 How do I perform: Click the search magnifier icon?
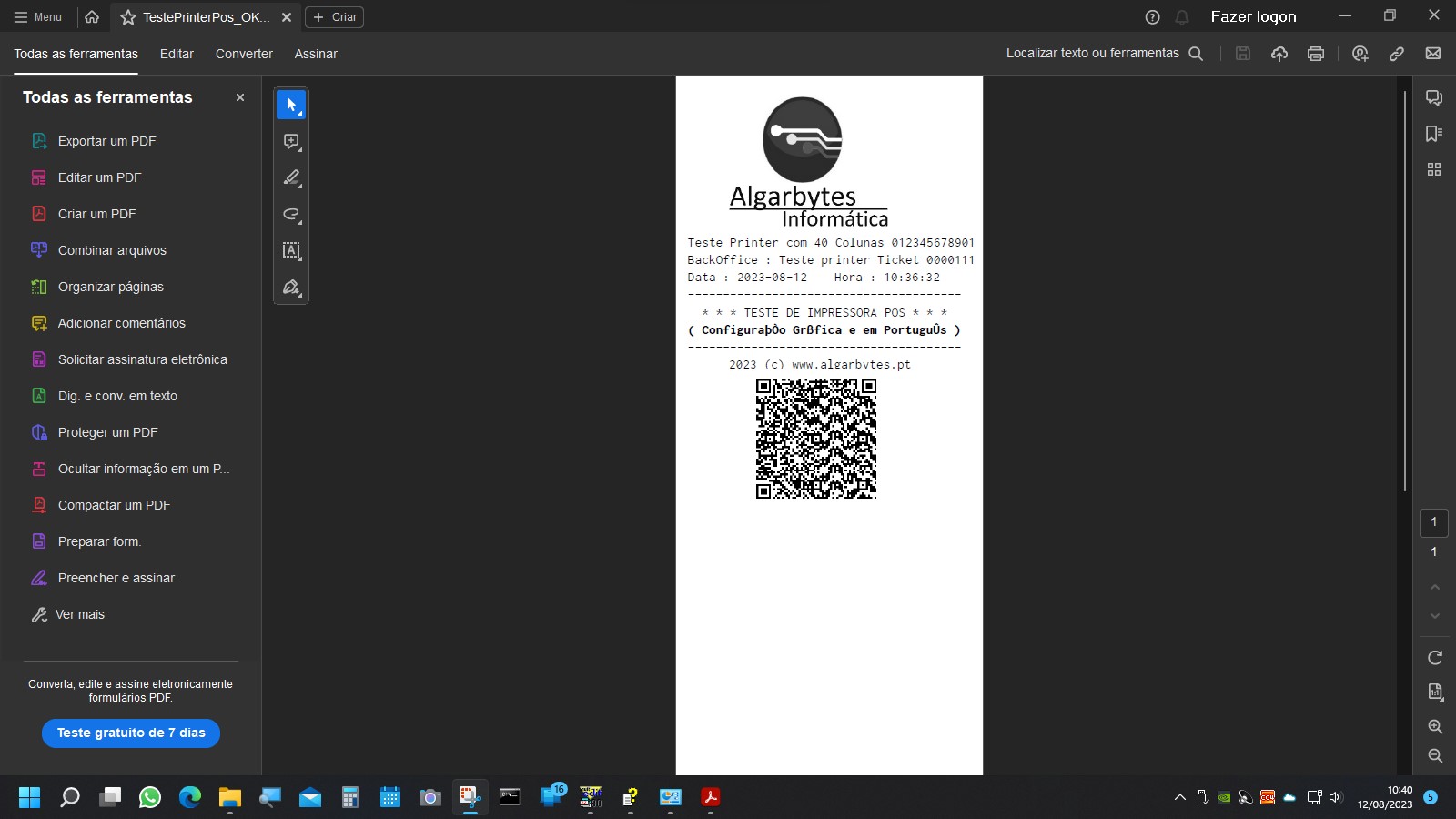[x=1196, y=54]
